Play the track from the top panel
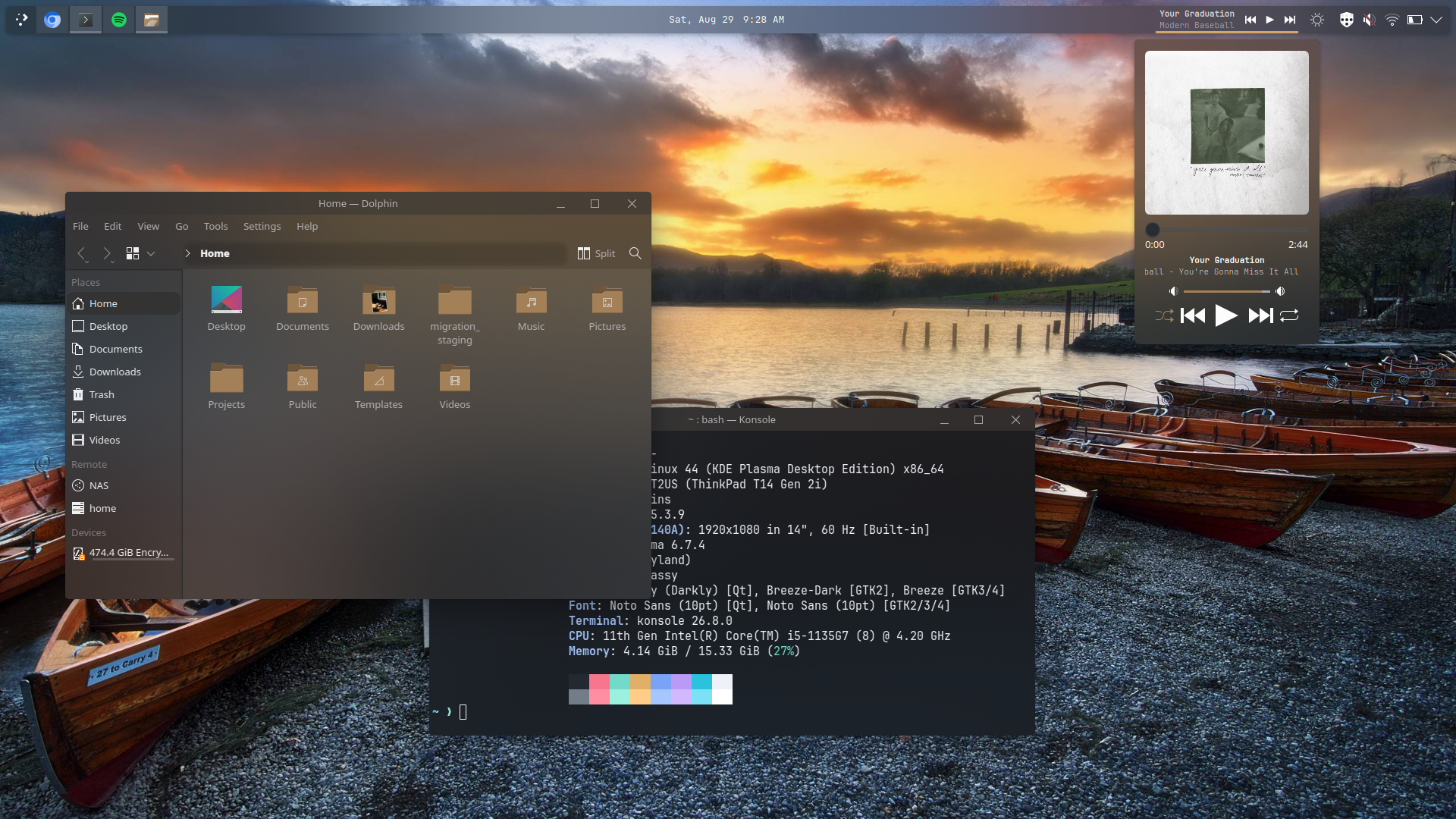 1270,20
